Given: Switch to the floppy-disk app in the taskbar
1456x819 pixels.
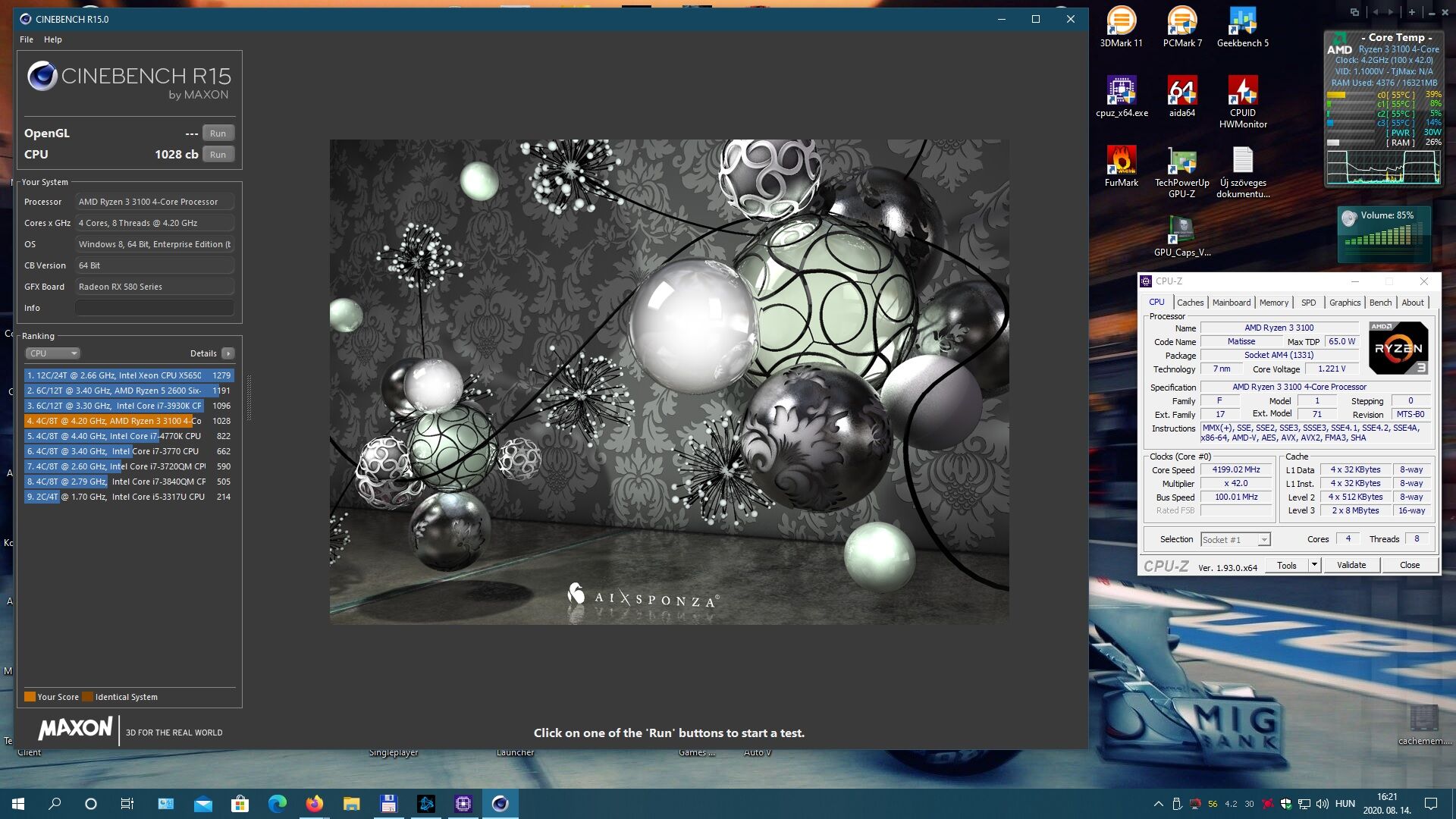Looking at the screenshot, I should [389, 804].
